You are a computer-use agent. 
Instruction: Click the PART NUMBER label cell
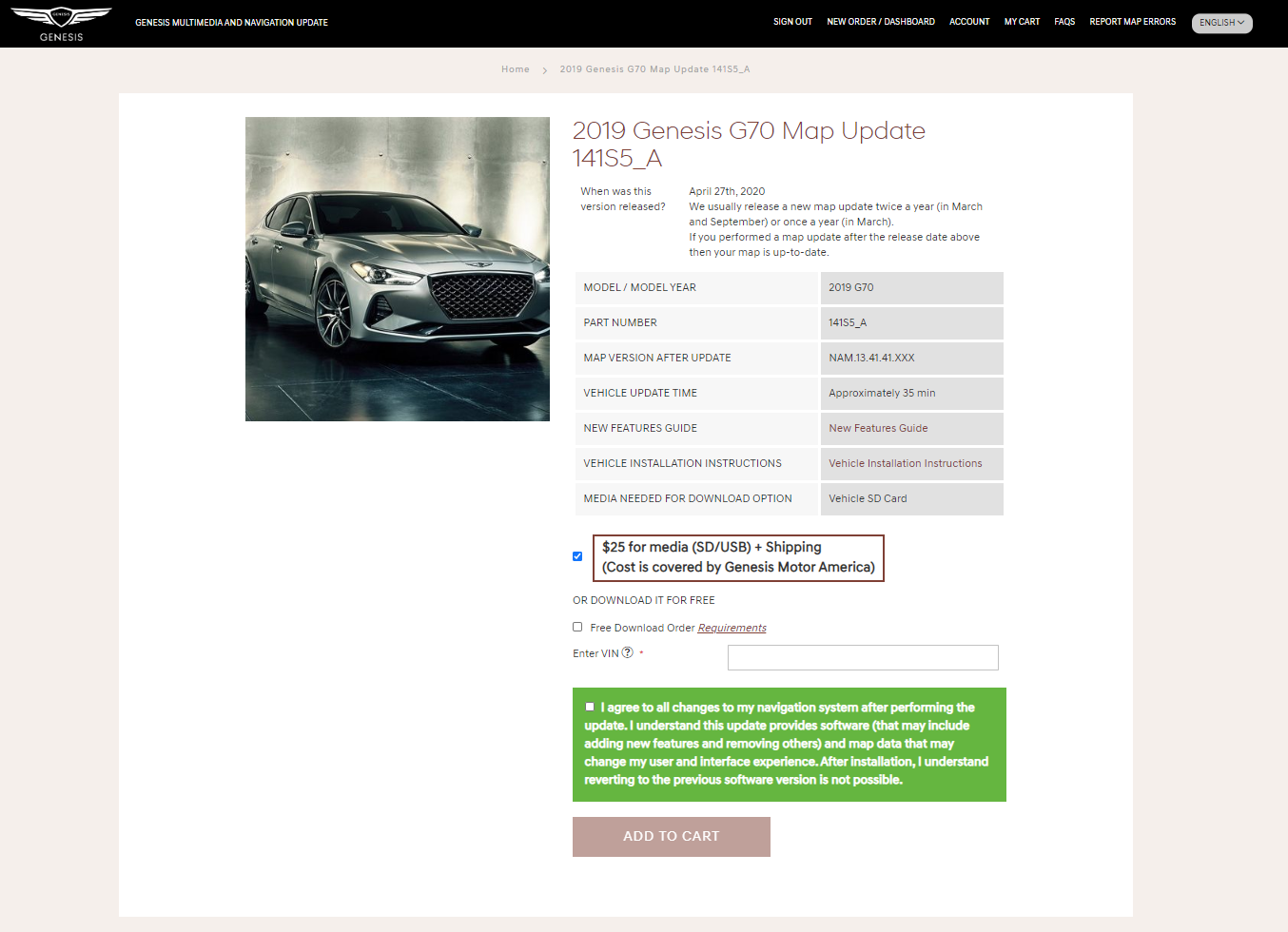(696, 323)
